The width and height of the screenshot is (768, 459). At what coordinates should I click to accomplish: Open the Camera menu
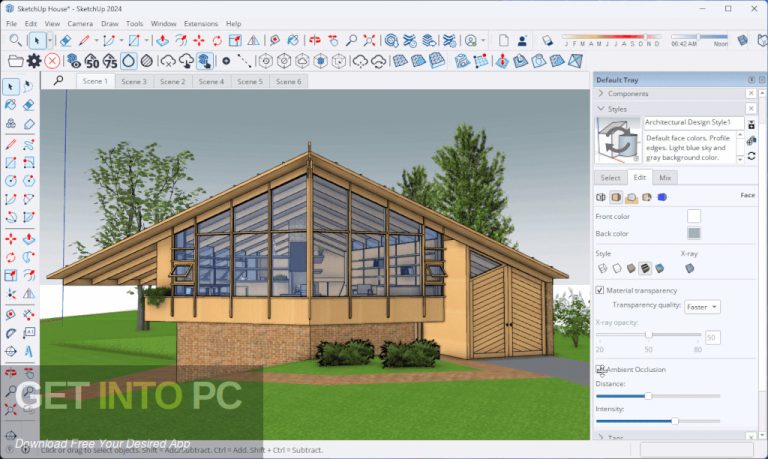[80, 24]
